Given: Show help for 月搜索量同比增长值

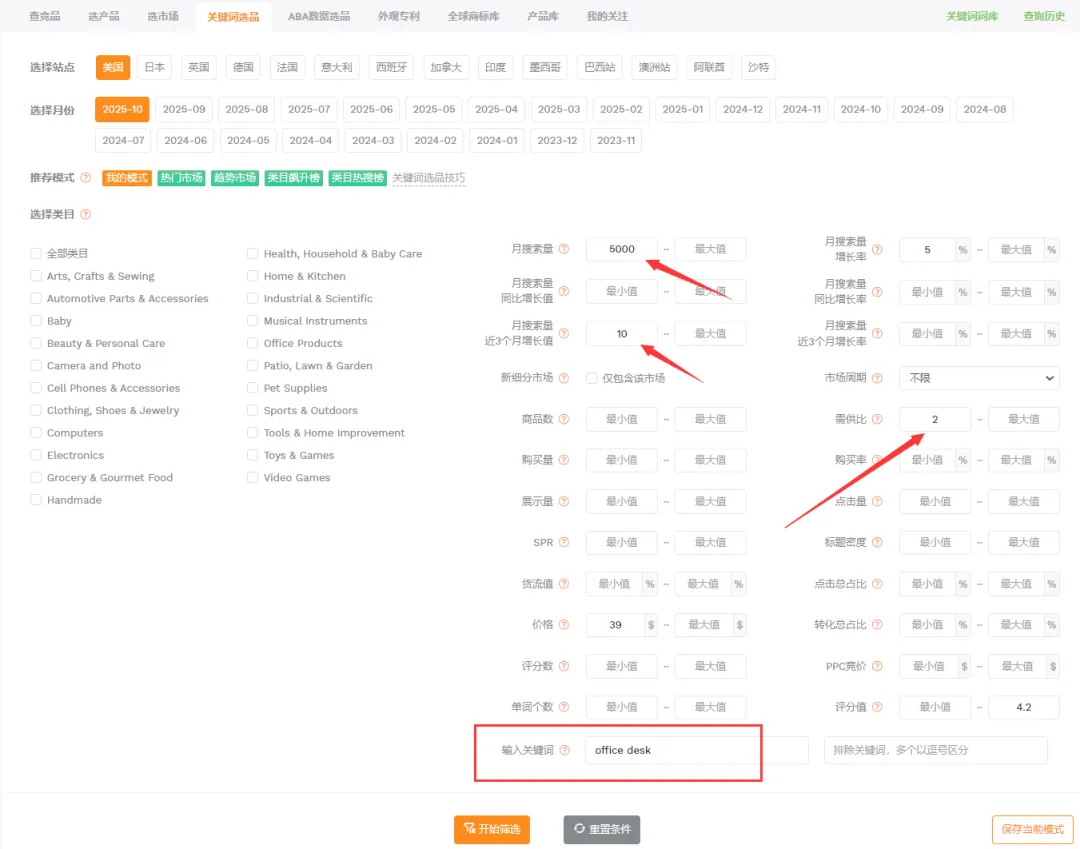Looking at the screenshot, I should (564, 291).
